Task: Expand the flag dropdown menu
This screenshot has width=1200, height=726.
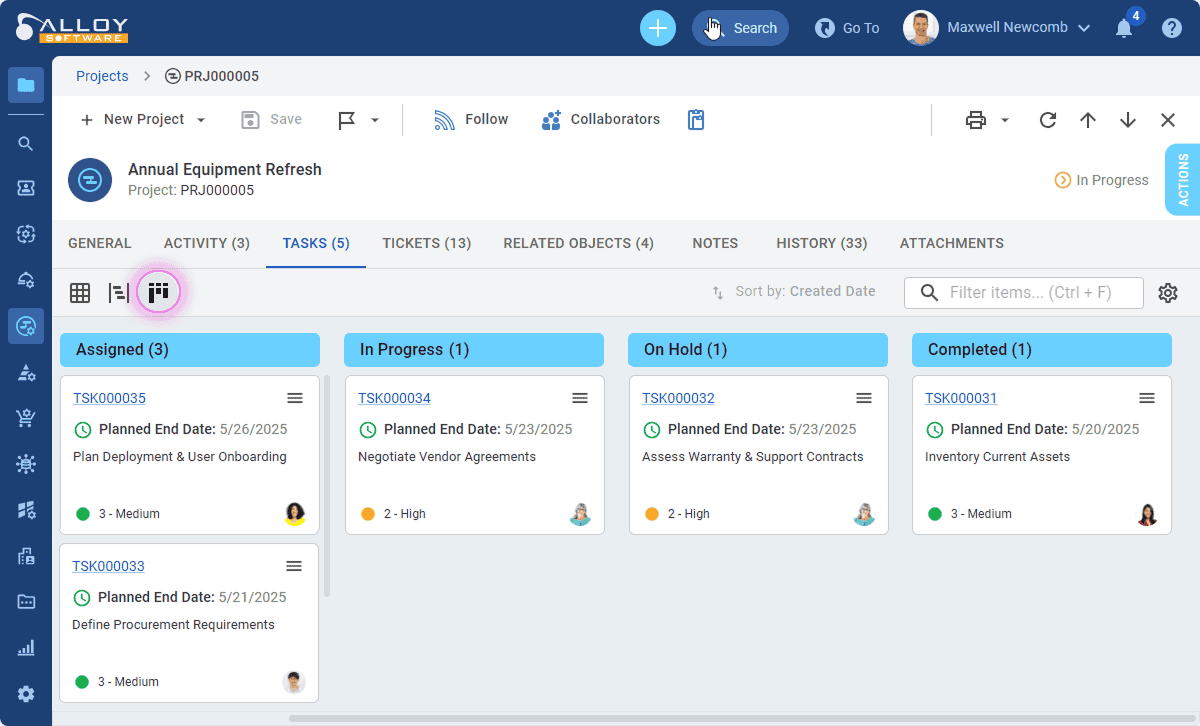Action: click(x=375, y=120)
